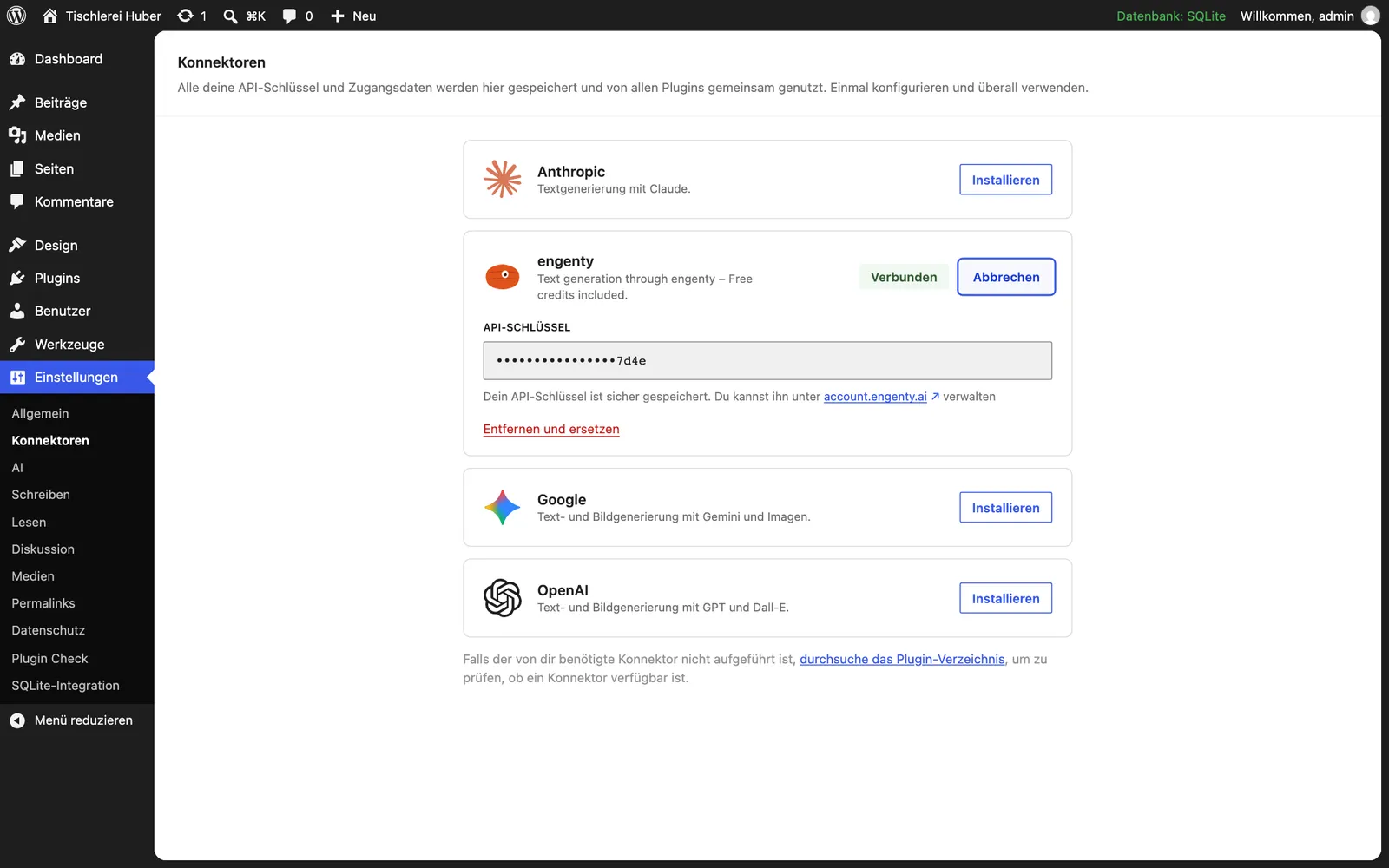Open Lesen settings submenu
The height and width of the screenshot is (868, 1389).
pos(29,522)
